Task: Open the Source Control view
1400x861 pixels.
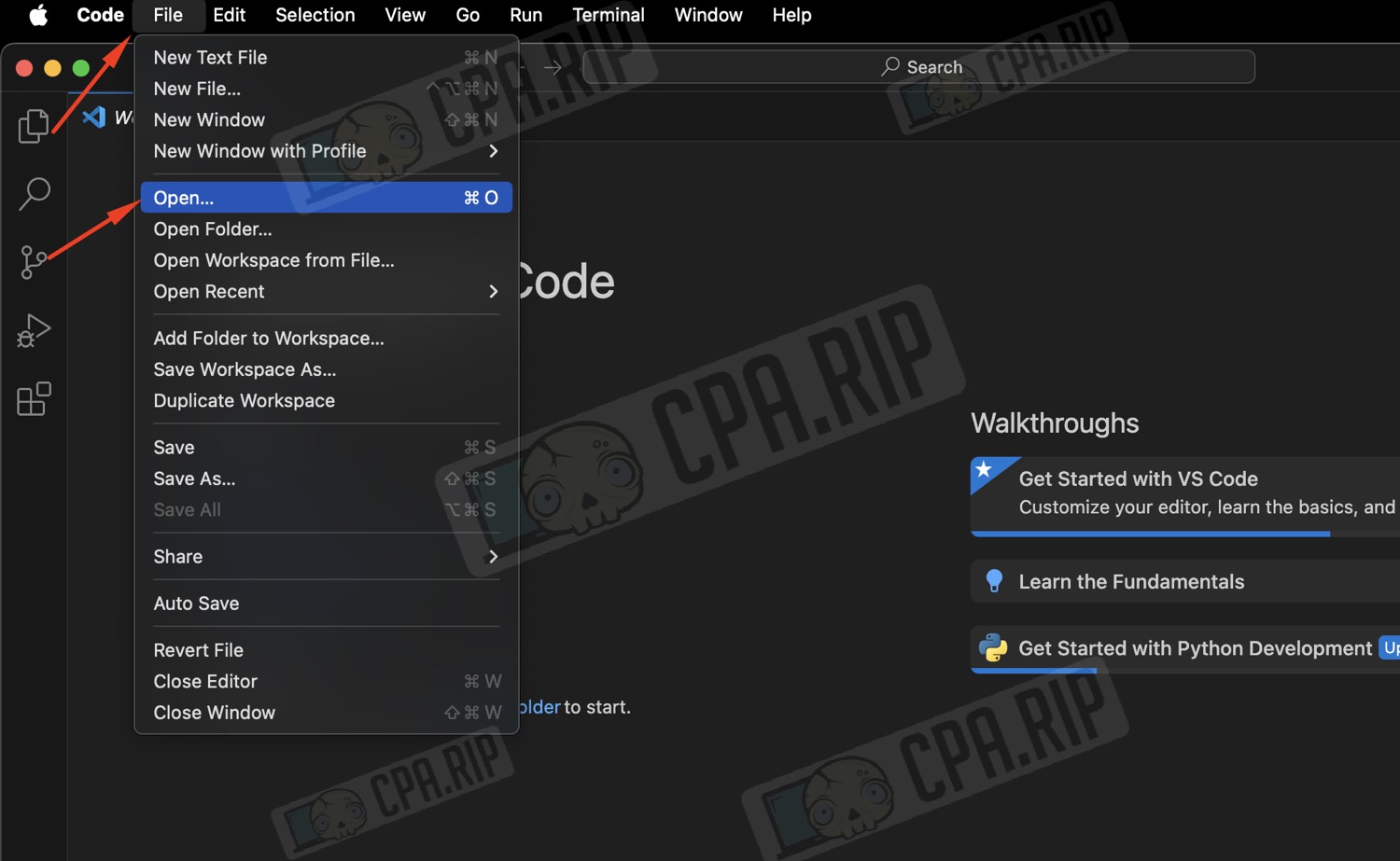Action: coord(33,262)
